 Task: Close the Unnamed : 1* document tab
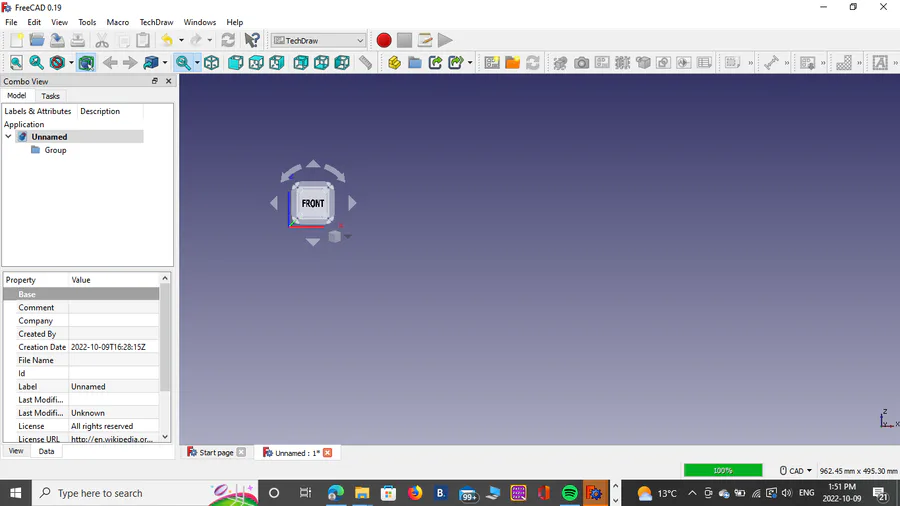tap(327, 453)
